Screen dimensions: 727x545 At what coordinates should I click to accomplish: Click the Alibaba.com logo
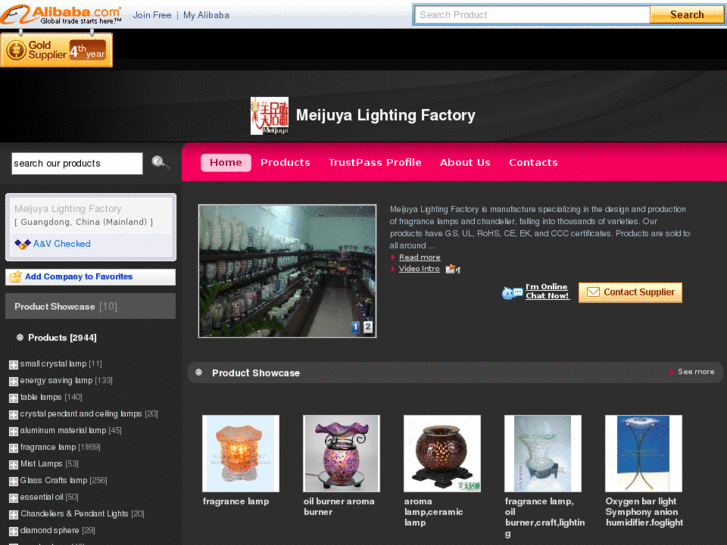click(61, 14)
